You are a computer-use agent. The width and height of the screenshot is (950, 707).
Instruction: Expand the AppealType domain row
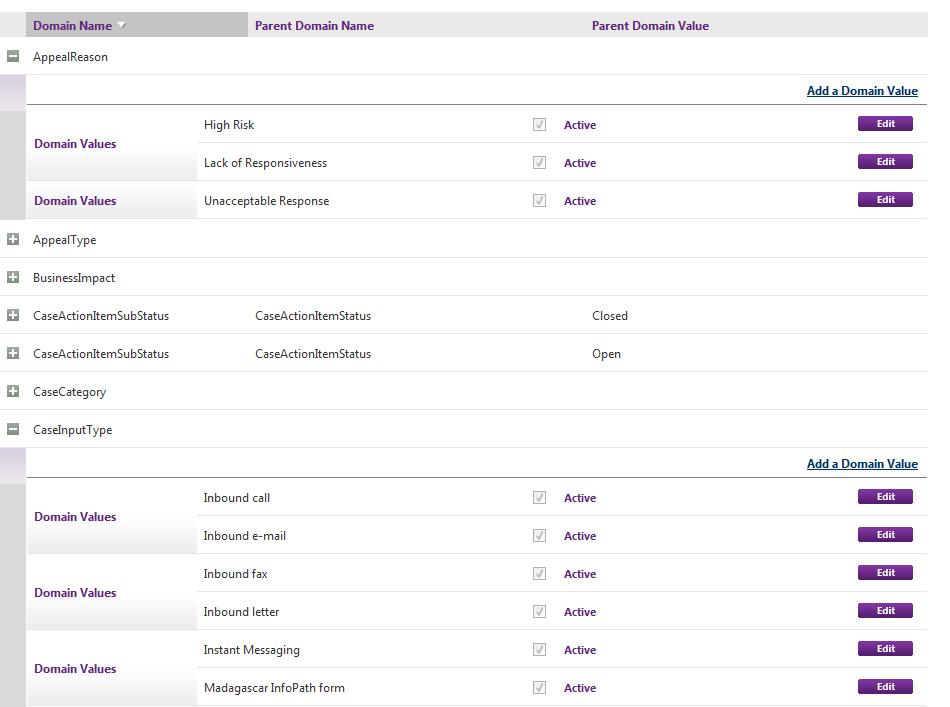13,240
